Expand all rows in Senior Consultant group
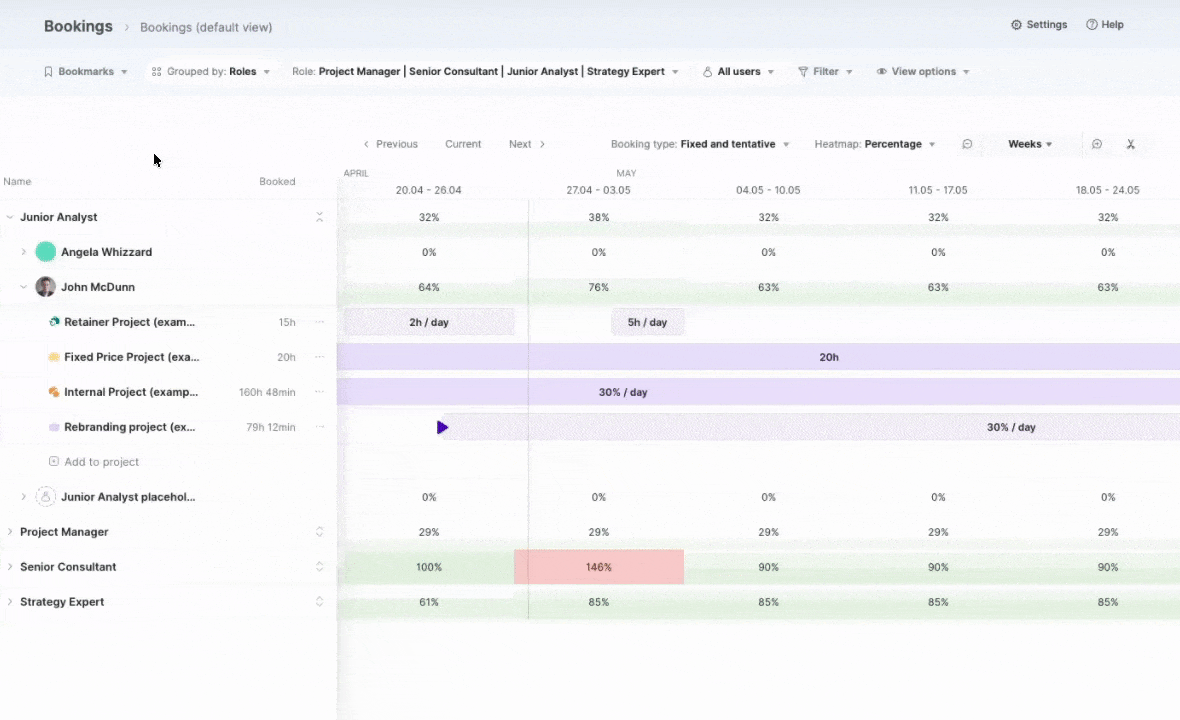This screenshot has height=720, width=1180. tap(320, 567)
